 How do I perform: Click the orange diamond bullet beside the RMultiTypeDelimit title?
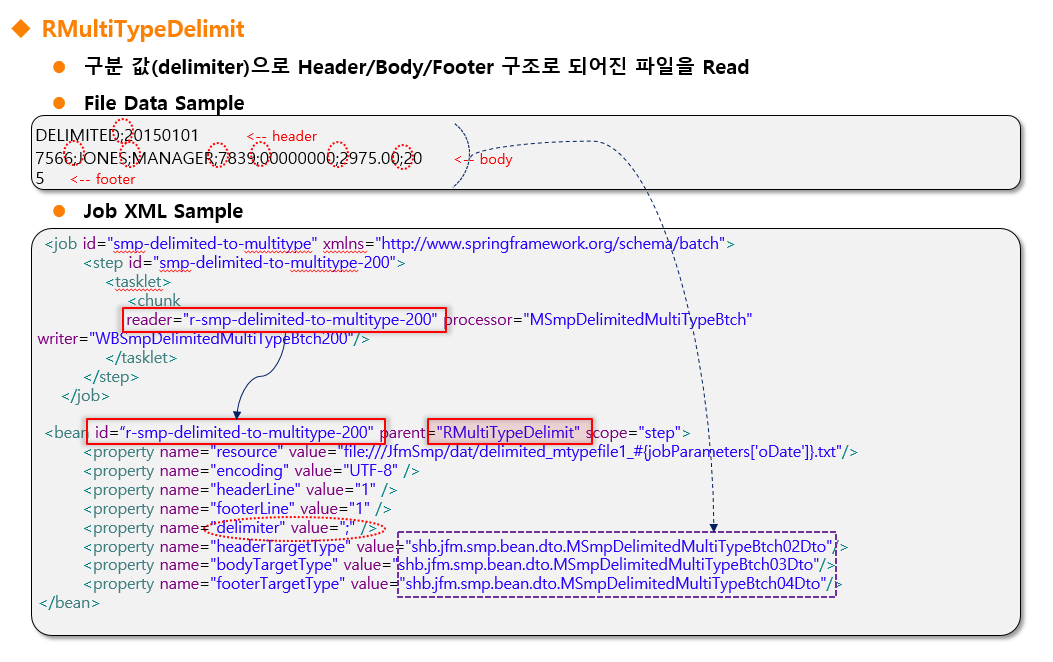[x=20, y=30]
